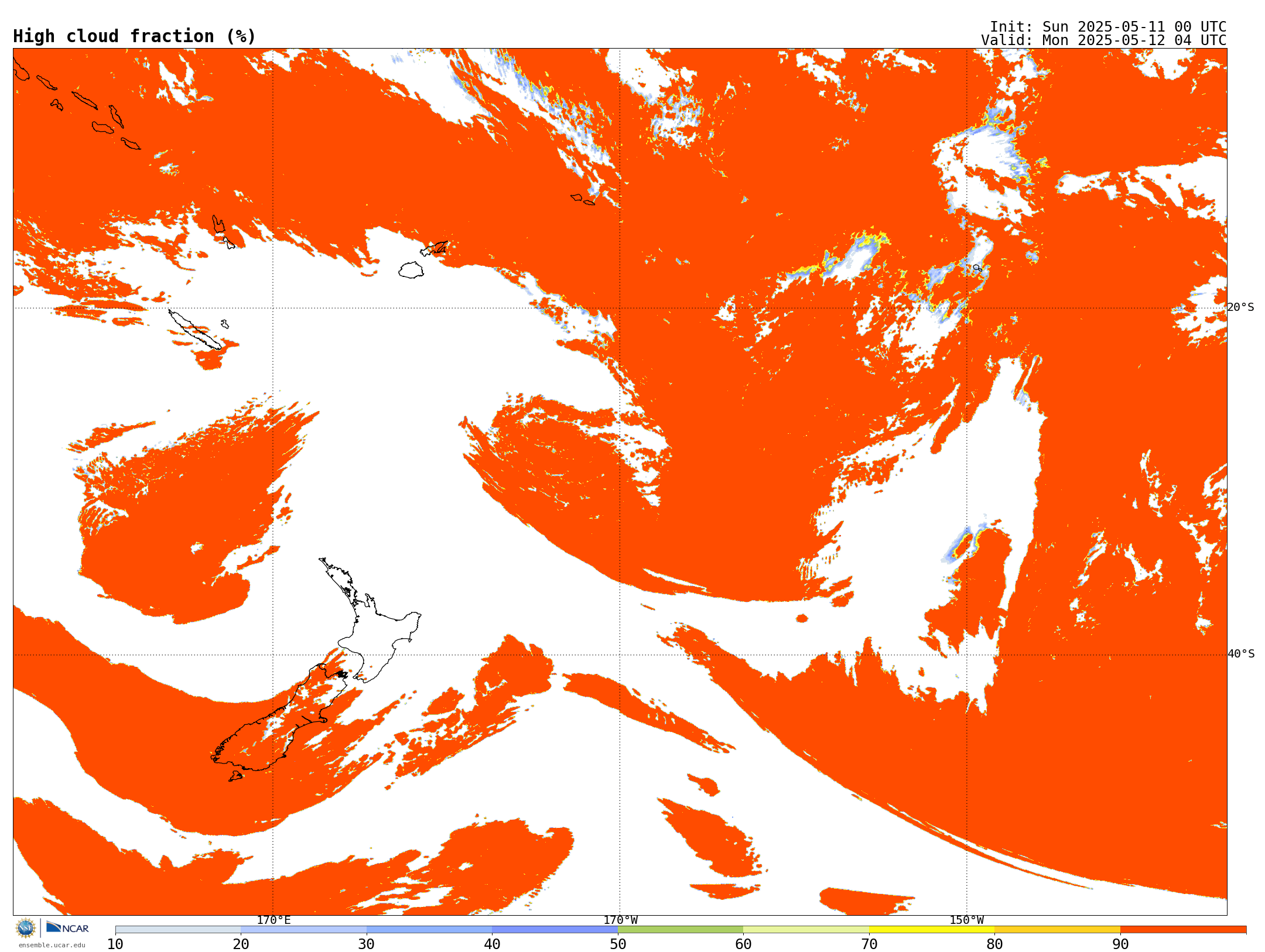This screenshot has width=1265, height=952.
Task: Click the colorbar tick label 90
Action: click(x=1120, y=944)
